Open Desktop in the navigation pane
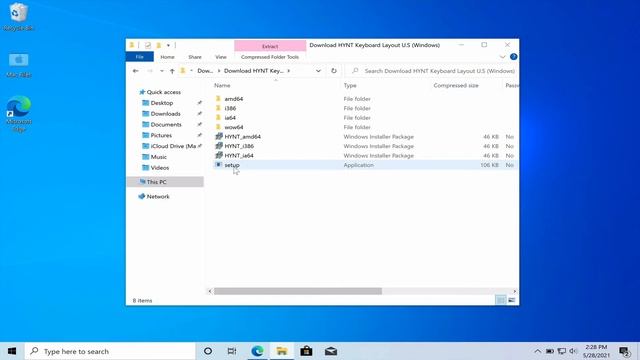This screenshot has width=640, height=360. tap(162, 103)
